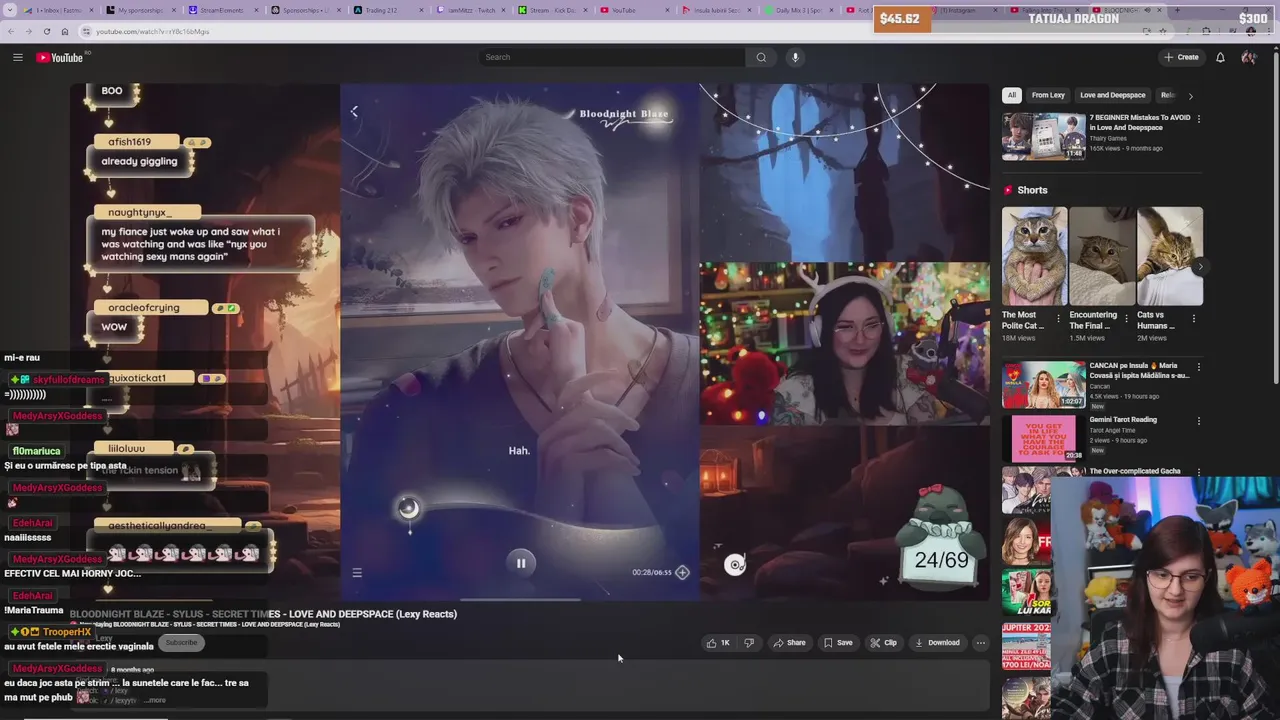The height and width of the screenshot is (720, 1280).
Task: Click the music disc icon in the overlay
Action: click(735, 565)
